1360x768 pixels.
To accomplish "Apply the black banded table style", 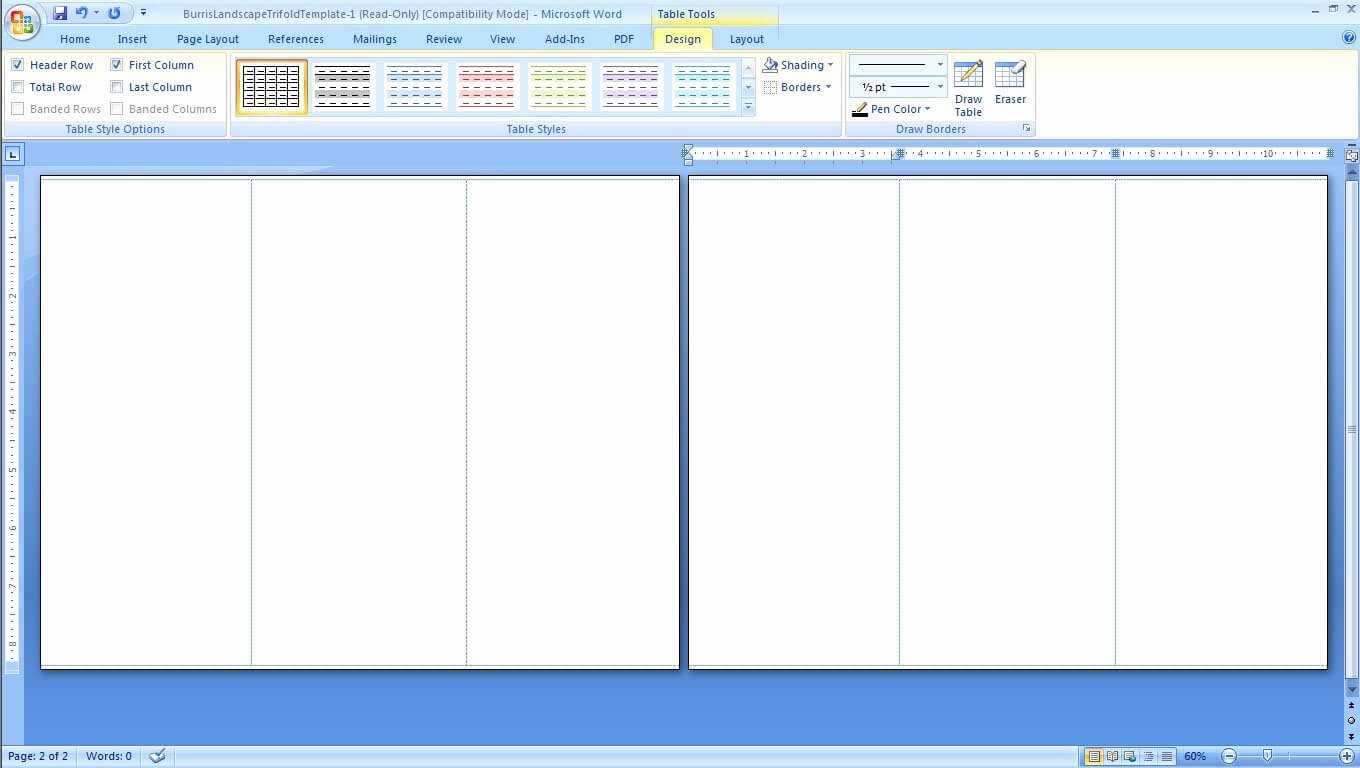I will pos(343,87).
